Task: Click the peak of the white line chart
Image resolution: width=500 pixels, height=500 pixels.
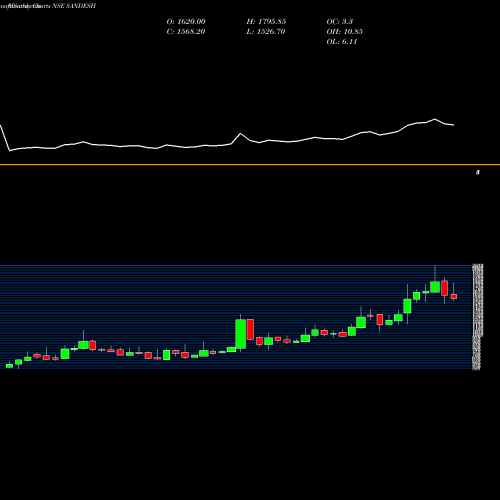Action: [435, 119]
